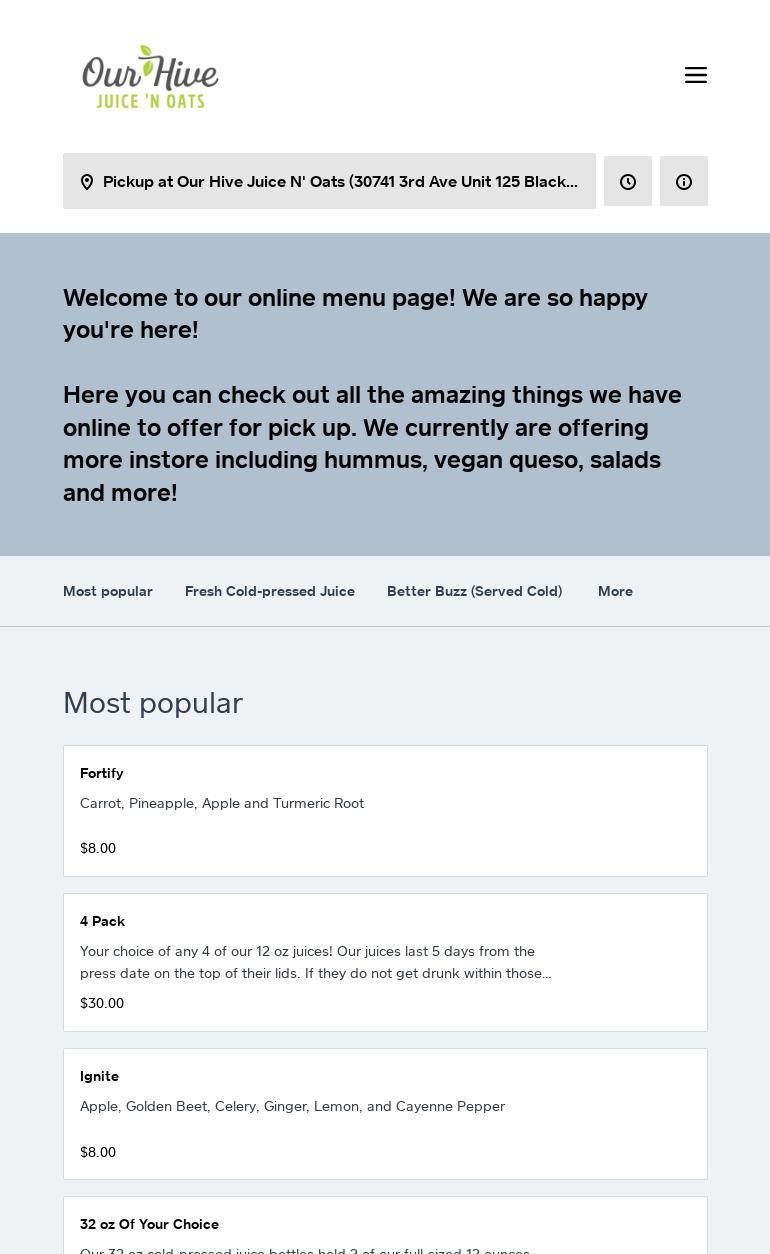This screenshot has width=770, height=1254.
Task: Click the Ignite item title
Action: pos(100,1077)
